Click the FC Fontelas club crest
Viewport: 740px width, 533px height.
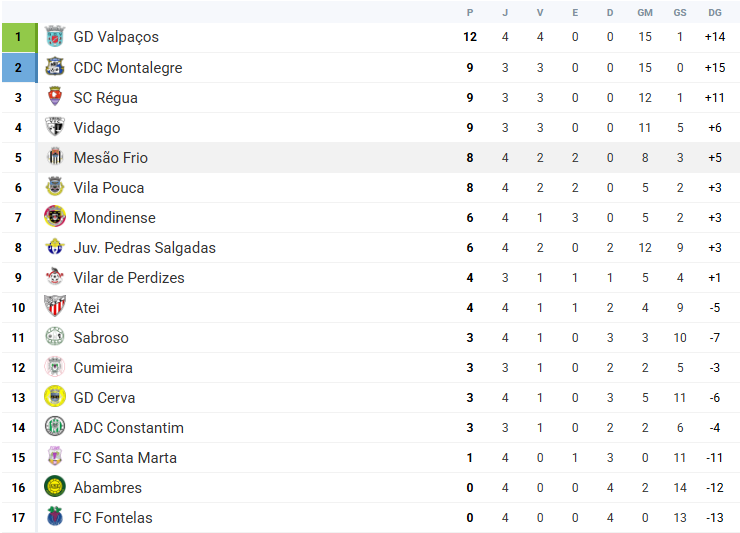point(55,516)
